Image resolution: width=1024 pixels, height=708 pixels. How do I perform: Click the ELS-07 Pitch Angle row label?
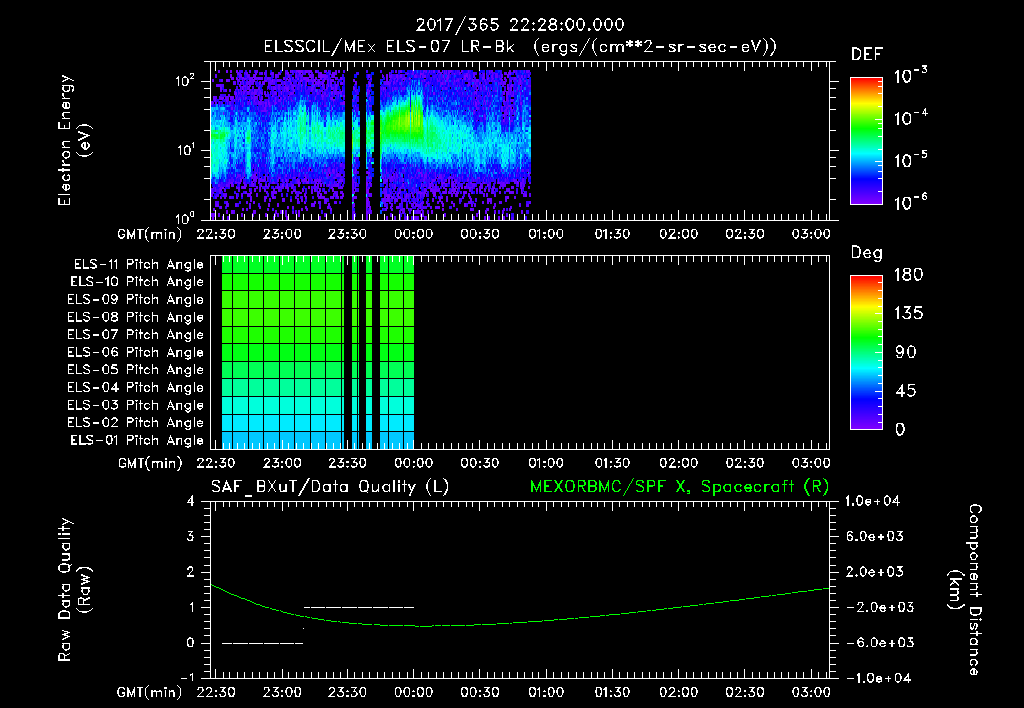pos(135,334)
